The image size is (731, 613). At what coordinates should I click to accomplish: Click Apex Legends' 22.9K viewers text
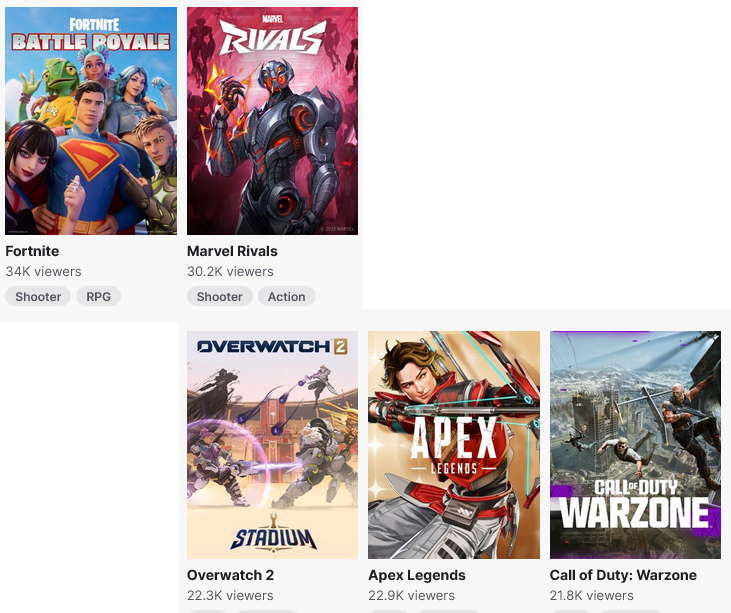click(x=411, y=596)
